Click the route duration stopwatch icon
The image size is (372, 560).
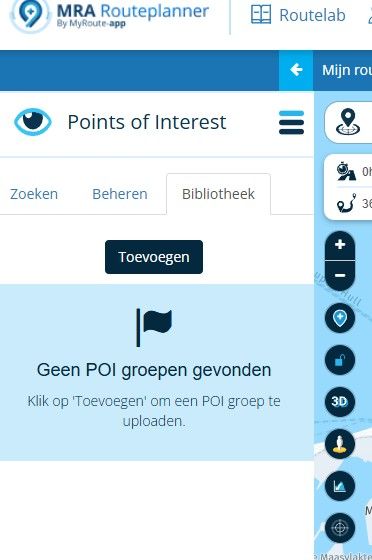point(346,171)
